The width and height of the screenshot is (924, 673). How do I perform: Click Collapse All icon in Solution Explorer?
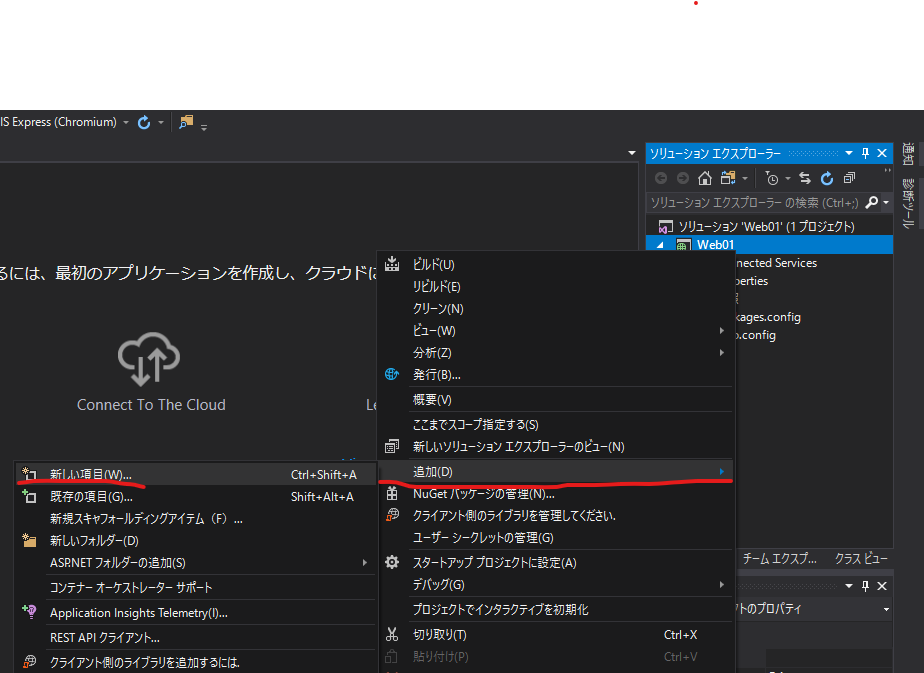point(849,178)
